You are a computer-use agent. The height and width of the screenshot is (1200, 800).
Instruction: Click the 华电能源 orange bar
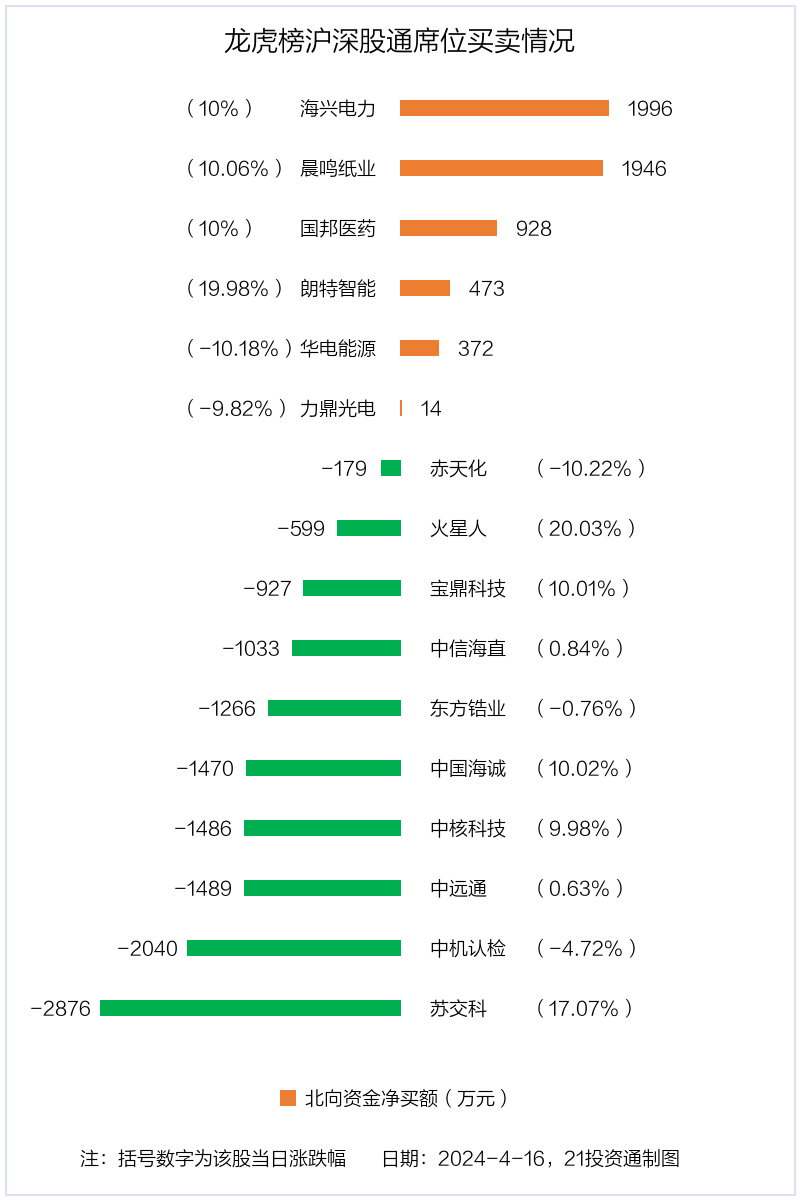click(x=419, y=348)
